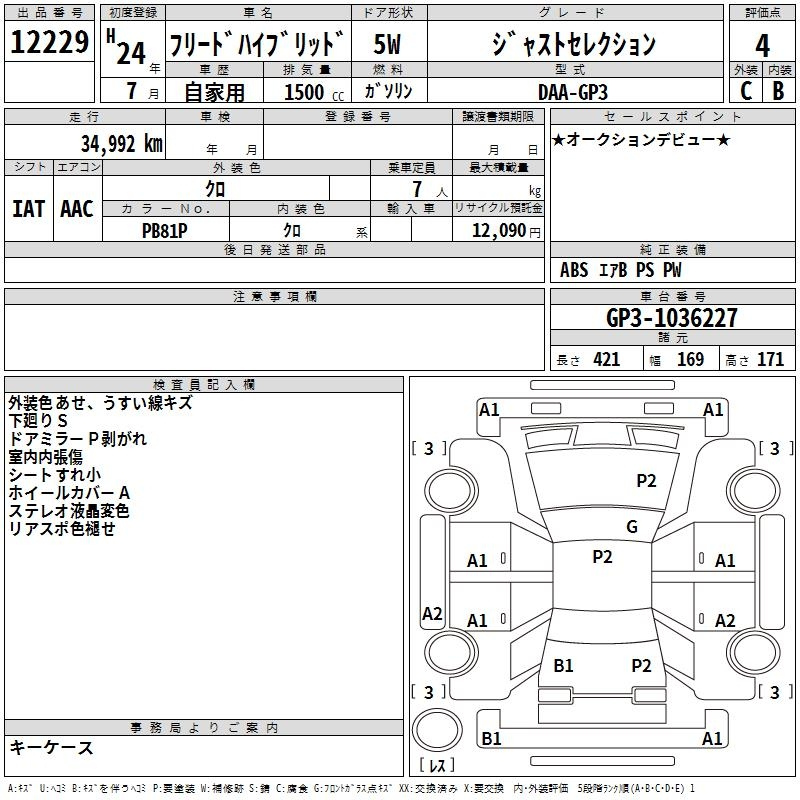This screenshot has width=800, height=800.
Task: Click the chassis number GP3-1036227
Action: point(672,318)
